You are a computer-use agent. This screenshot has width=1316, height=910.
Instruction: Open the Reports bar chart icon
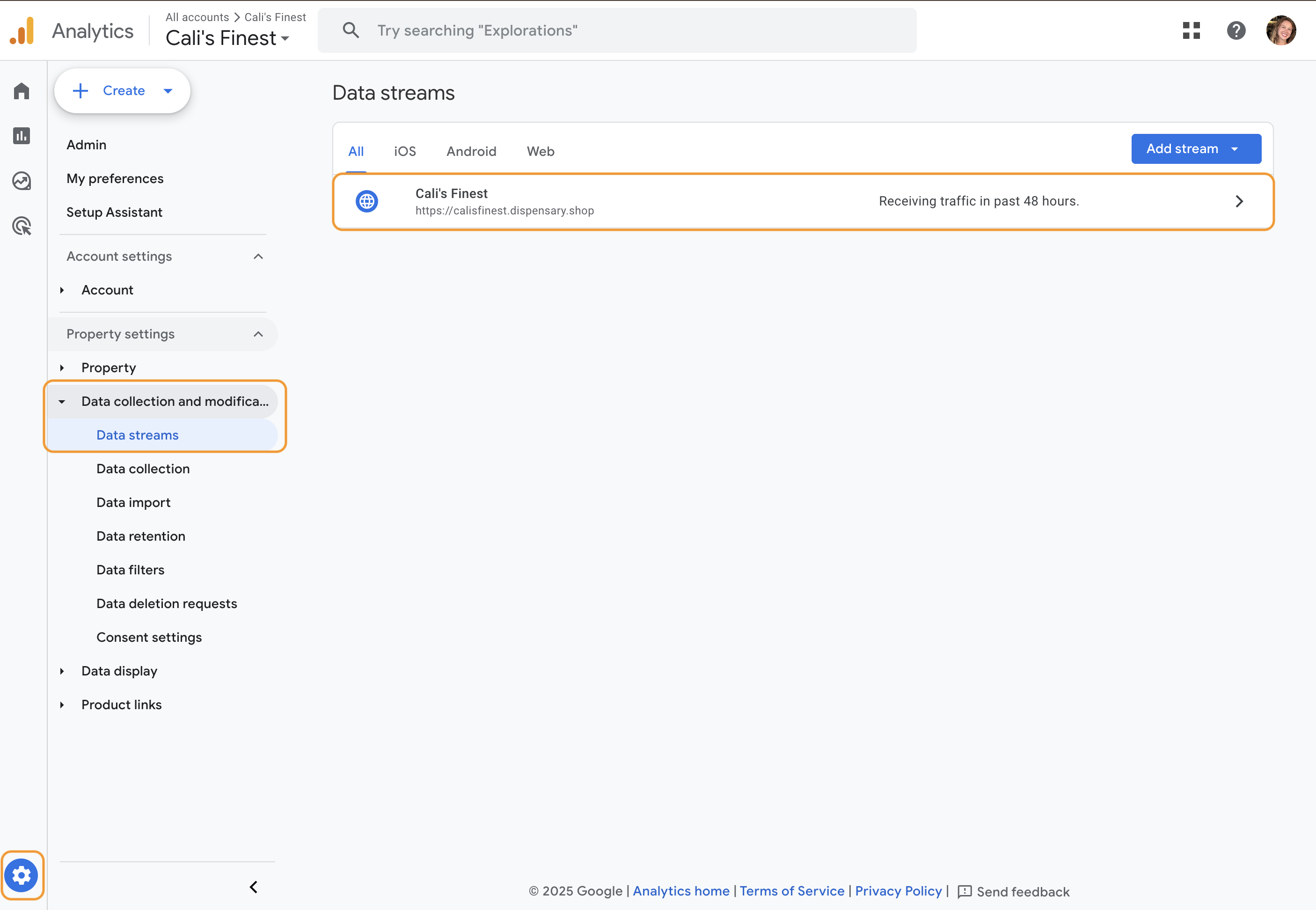22,136
